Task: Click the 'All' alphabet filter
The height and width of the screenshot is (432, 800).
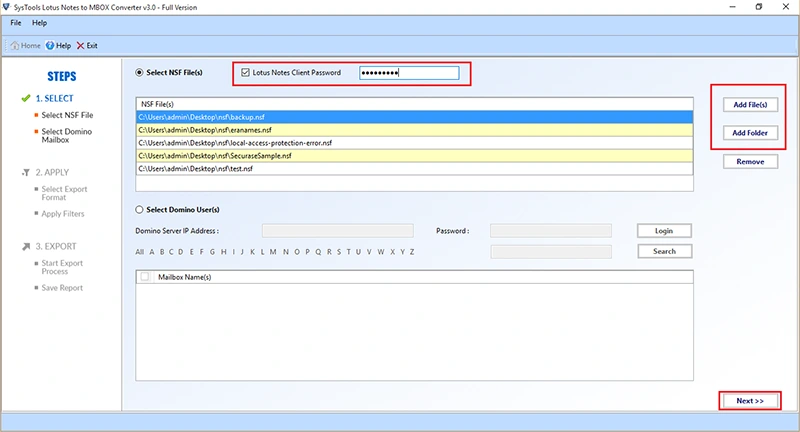Action: (139, 252)
